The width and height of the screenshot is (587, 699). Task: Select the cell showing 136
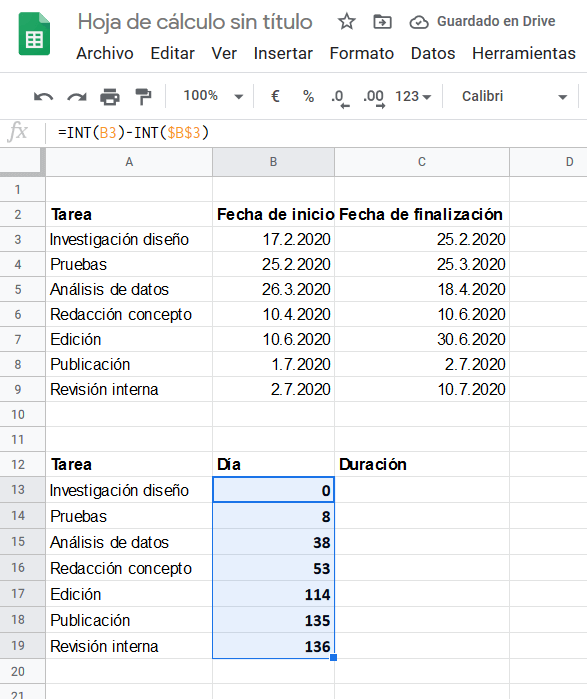click(x=273, y=646)
